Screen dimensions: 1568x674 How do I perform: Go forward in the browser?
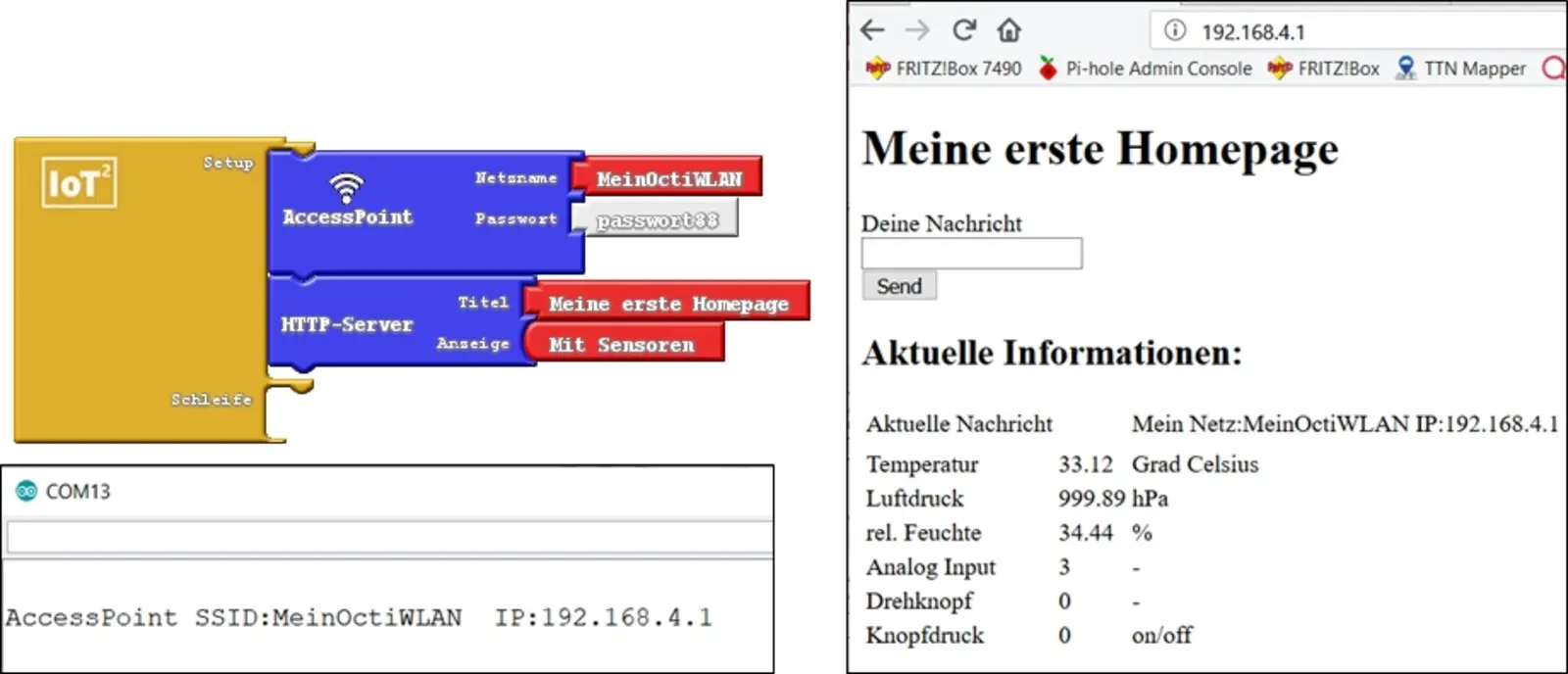point(917,30)
